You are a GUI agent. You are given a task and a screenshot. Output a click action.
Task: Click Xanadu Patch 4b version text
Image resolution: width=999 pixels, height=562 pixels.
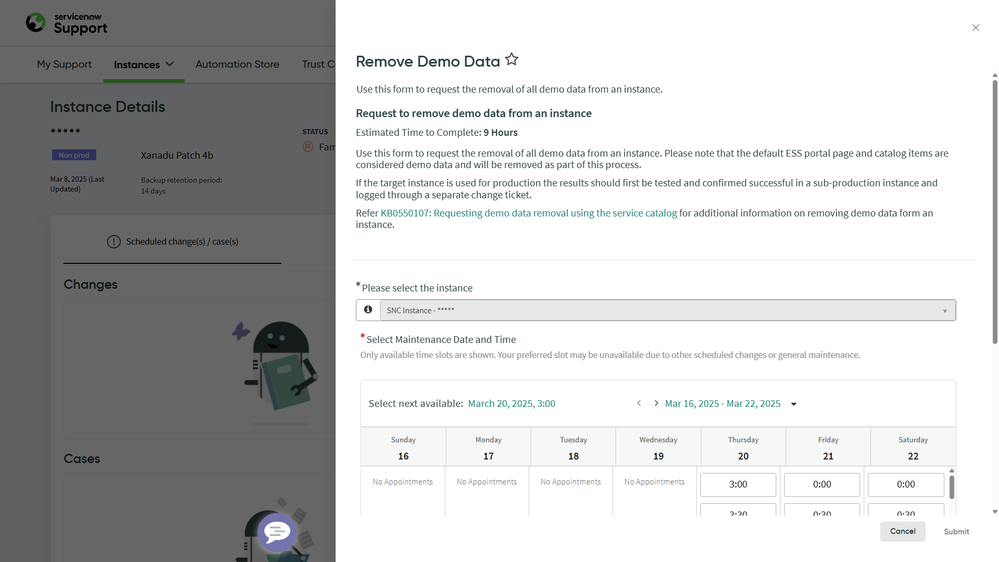(x=176, y=155)
